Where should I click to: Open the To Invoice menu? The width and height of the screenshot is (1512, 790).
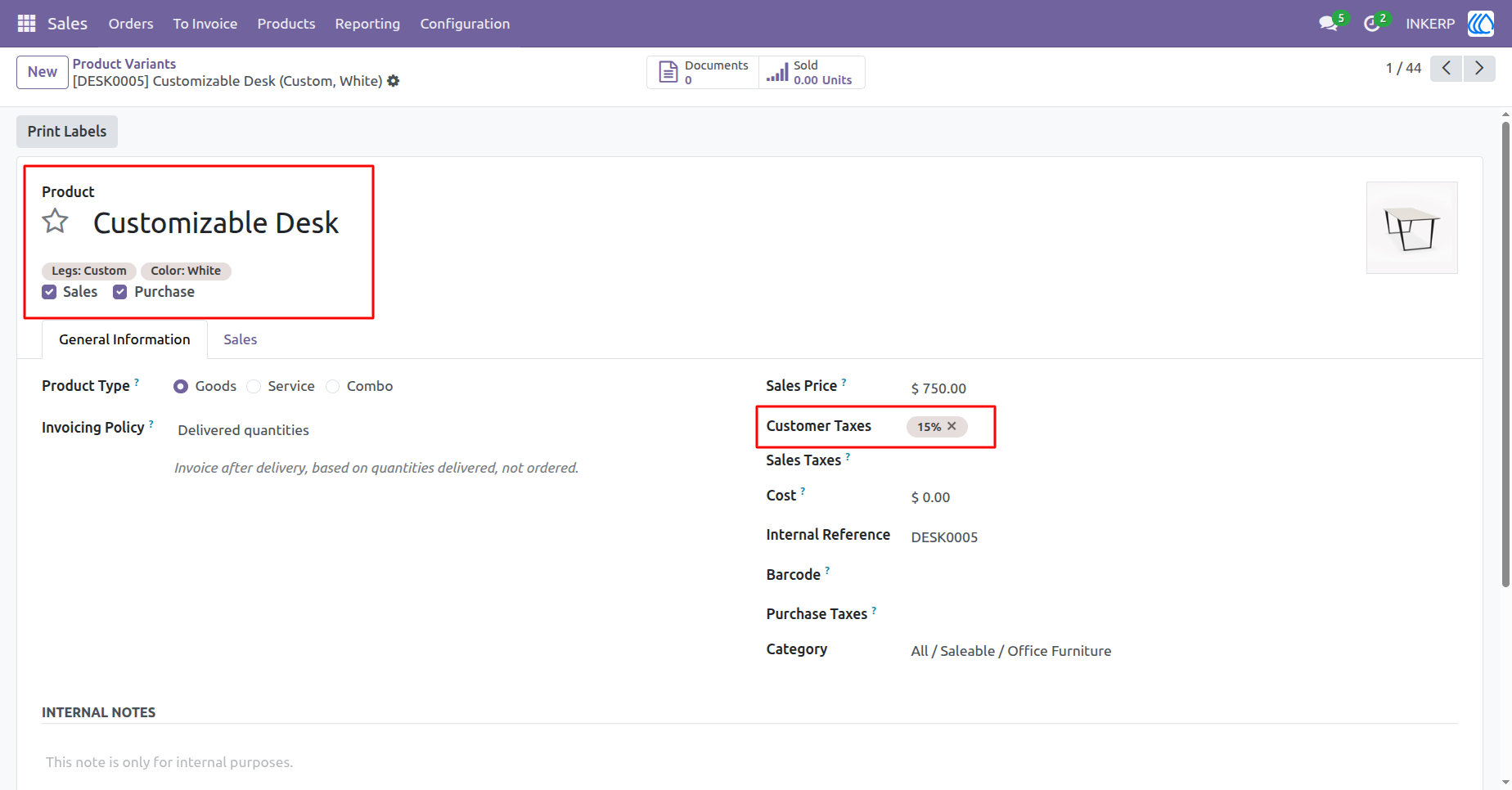pos(205,24)
